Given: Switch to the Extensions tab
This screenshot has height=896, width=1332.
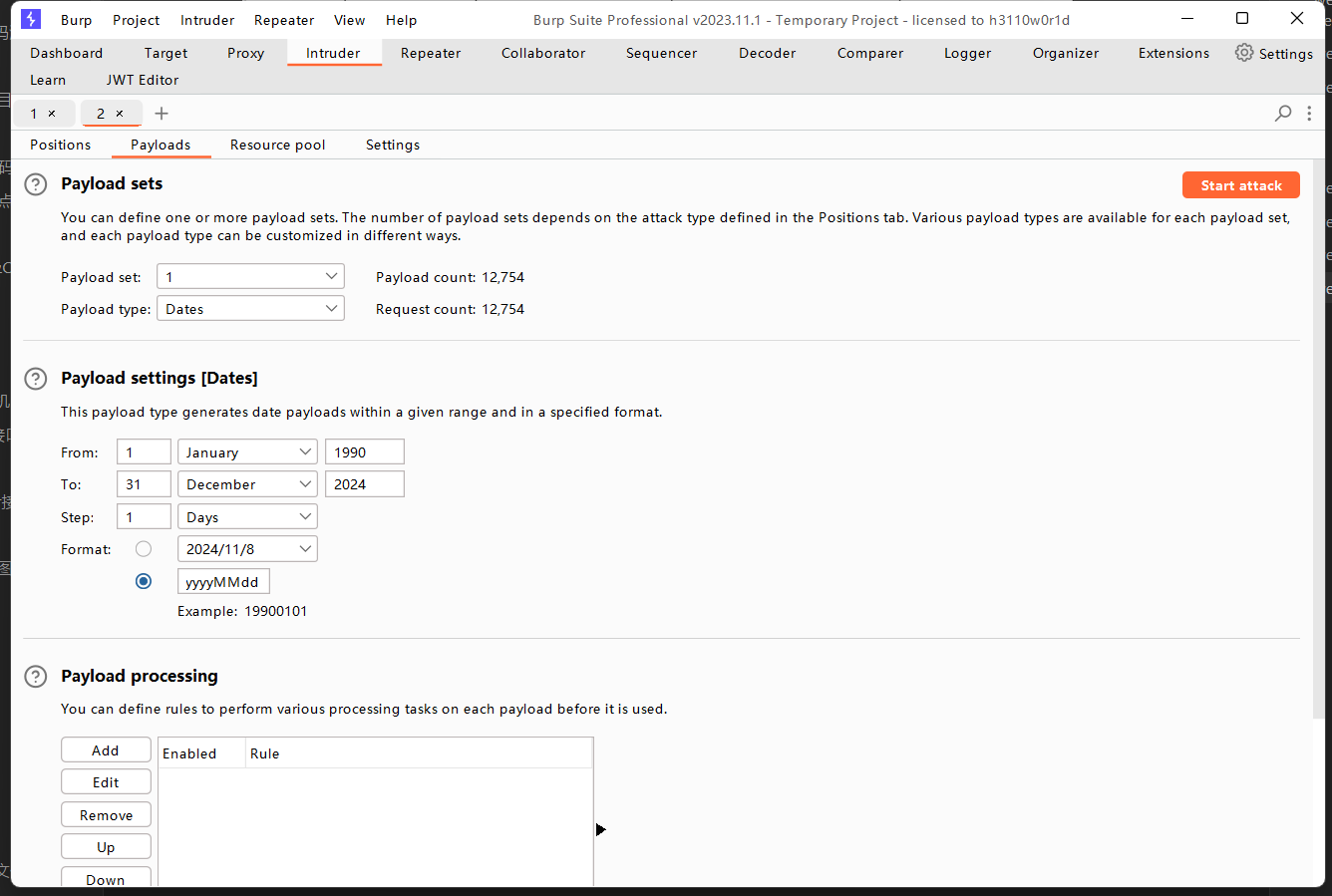Looking at the screenshot, I should tap(1174, 53).
